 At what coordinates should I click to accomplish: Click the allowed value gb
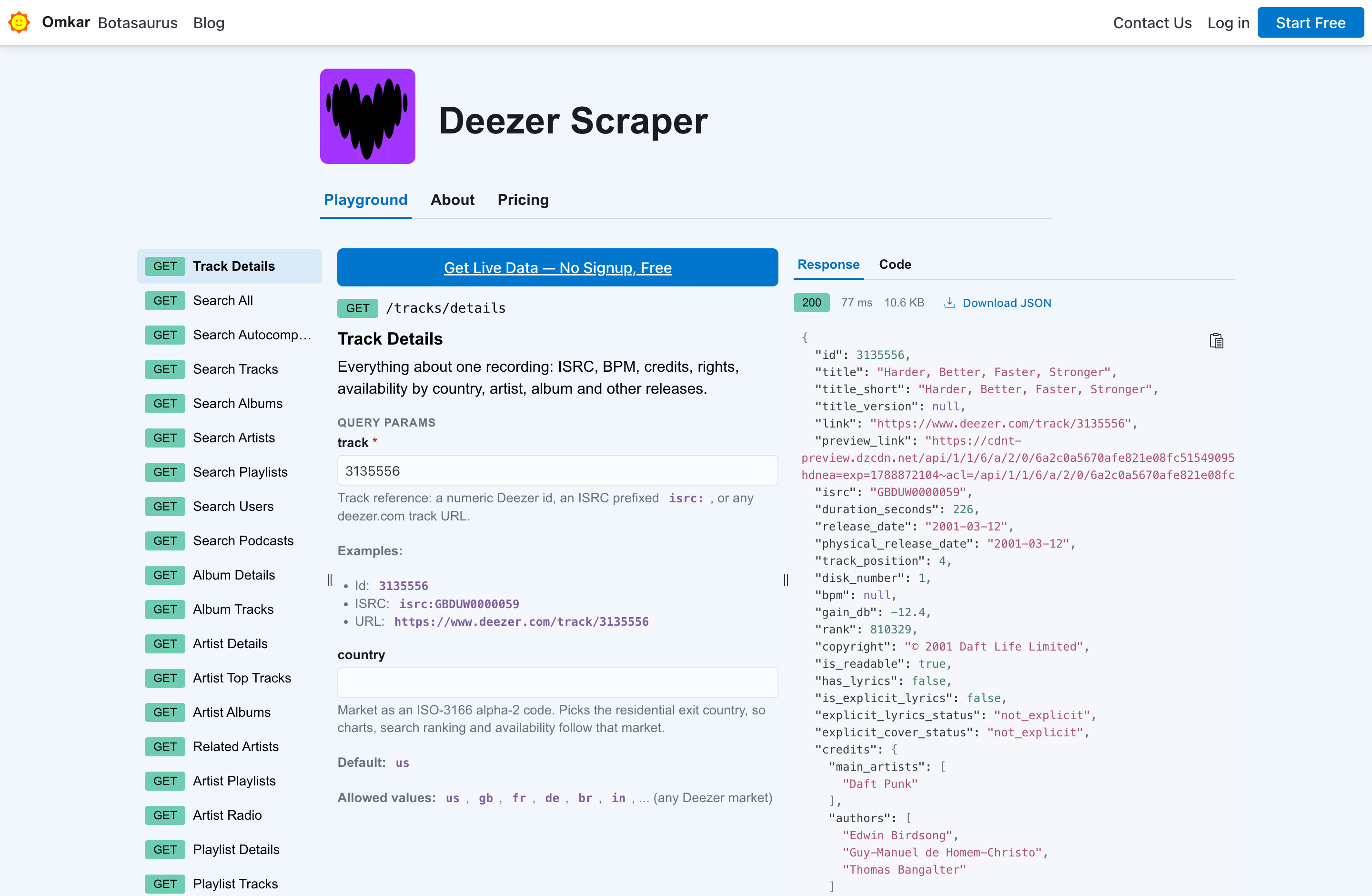coord(485,798)
